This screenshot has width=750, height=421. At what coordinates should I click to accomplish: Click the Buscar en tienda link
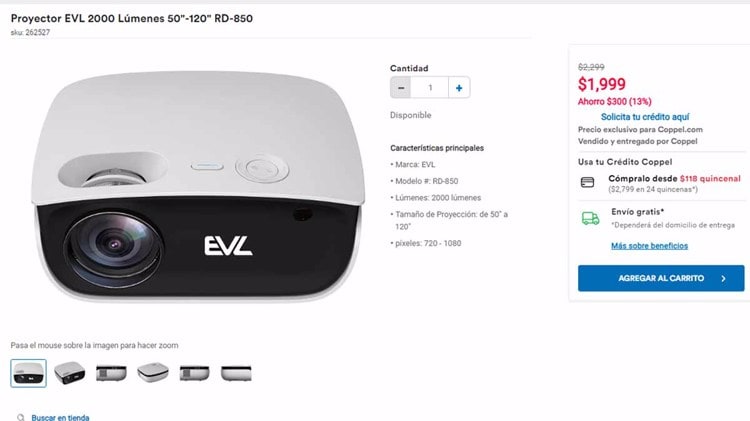(60, 418)
